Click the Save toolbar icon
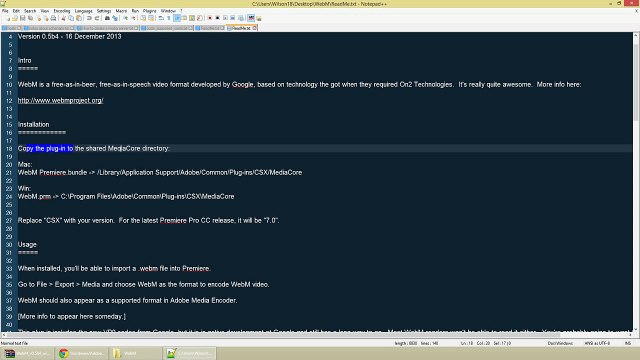 coord(23,18)
